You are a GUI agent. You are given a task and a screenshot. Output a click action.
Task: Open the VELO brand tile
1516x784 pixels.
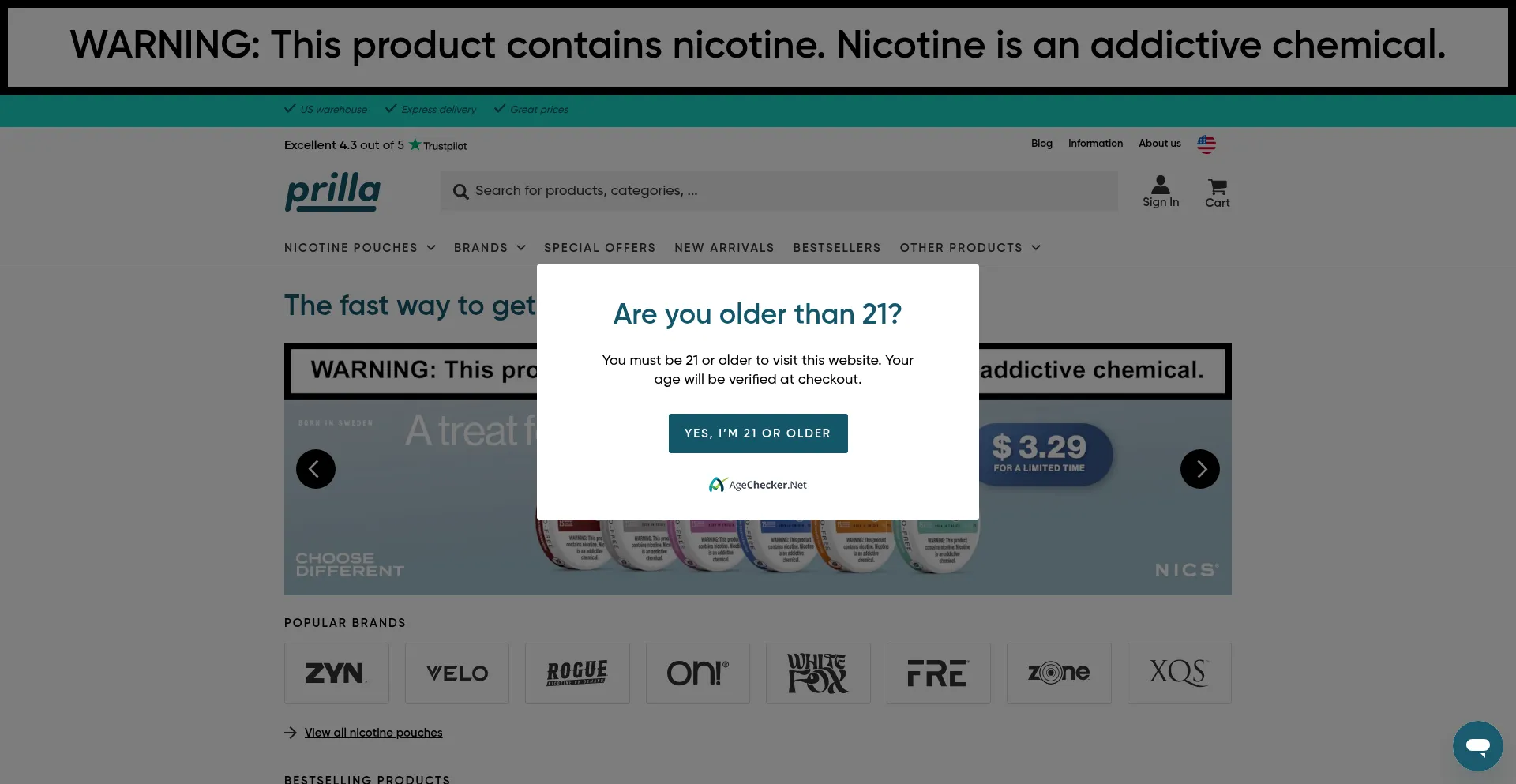[457, 673]
